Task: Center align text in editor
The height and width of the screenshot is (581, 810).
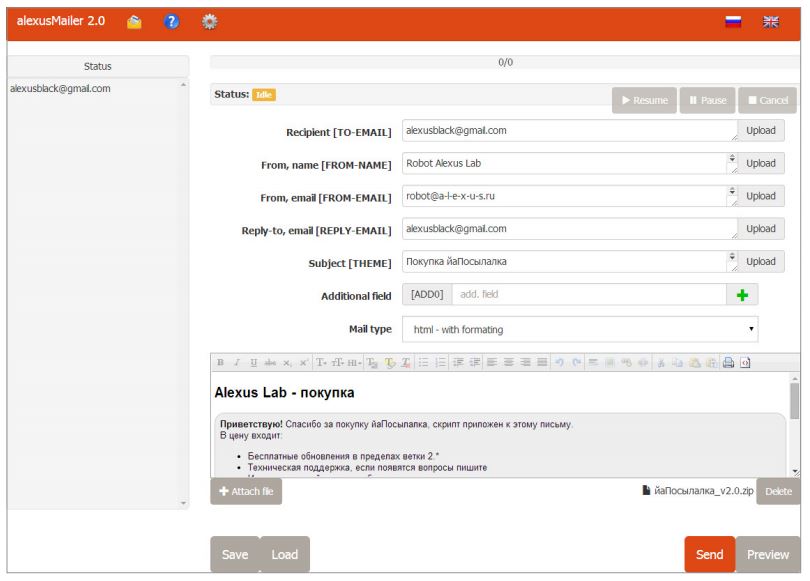Action: click(x=509, y=363)
